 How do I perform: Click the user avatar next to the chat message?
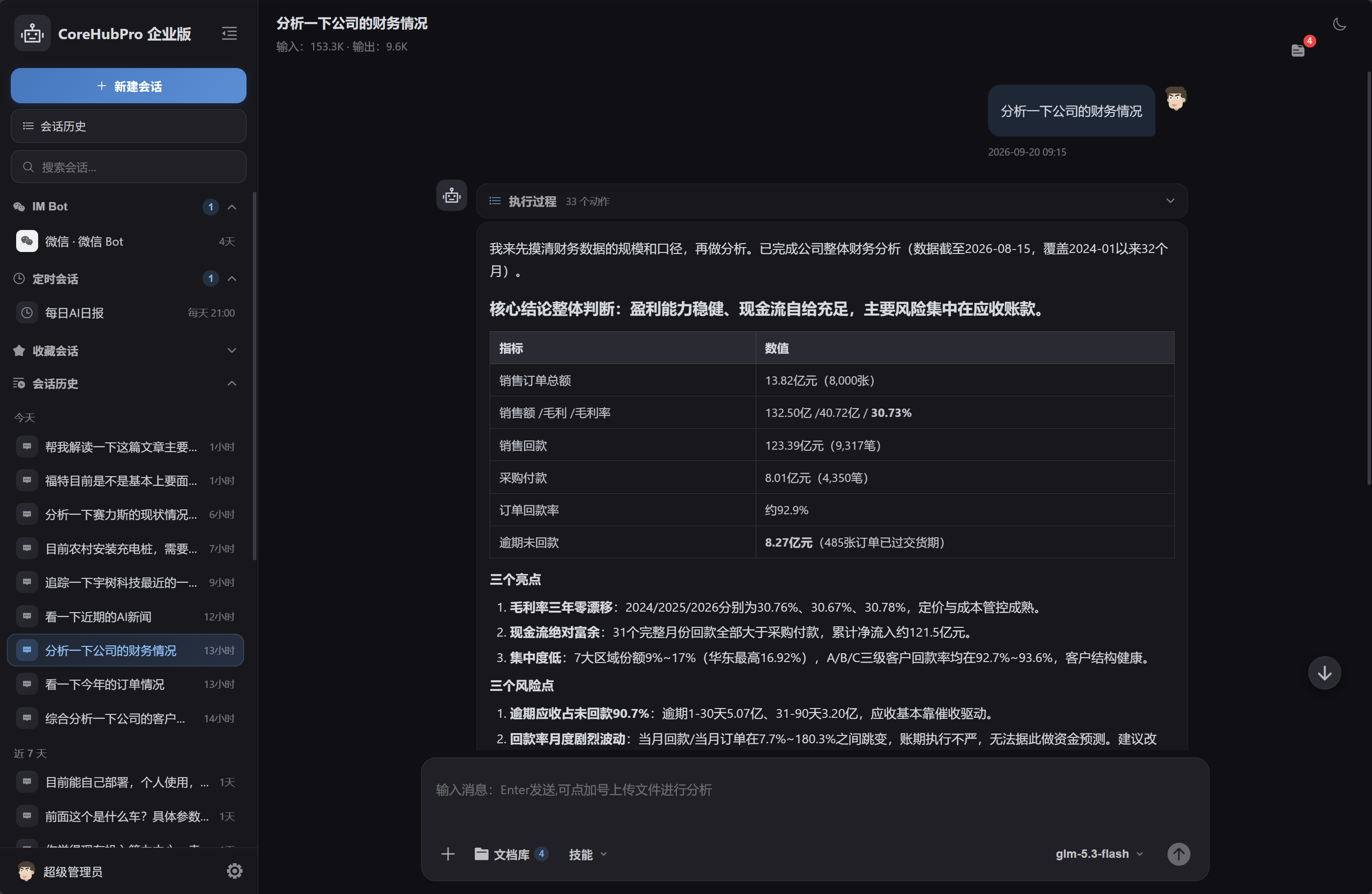tap(1175, 99)
